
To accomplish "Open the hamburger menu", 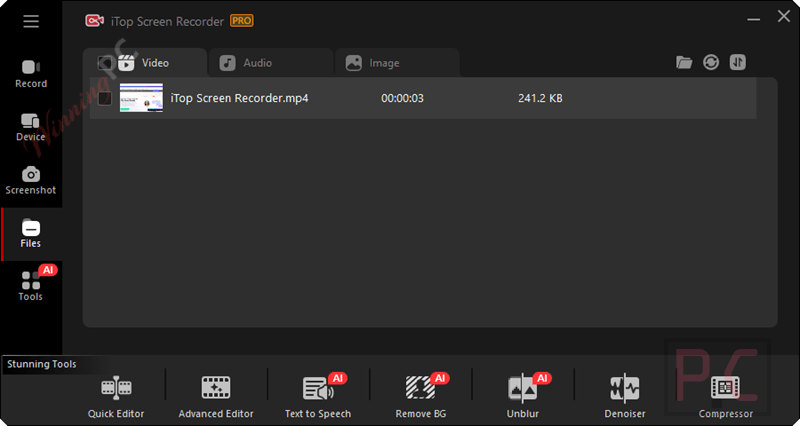I will [31, 21].
